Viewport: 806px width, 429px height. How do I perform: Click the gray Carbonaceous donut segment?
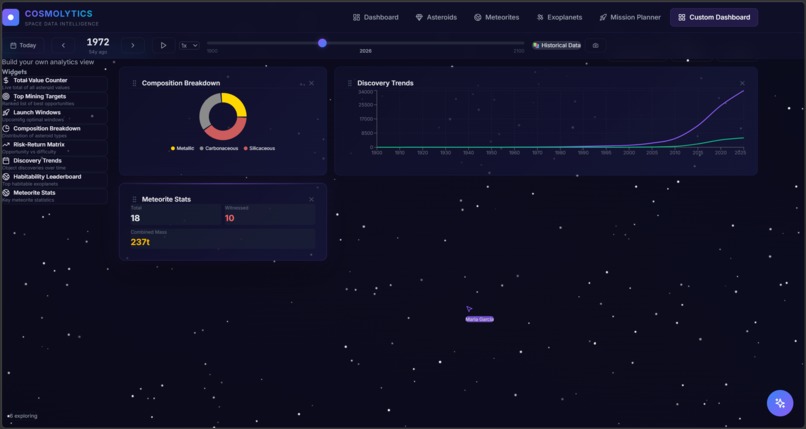click(x=206, y=110)
